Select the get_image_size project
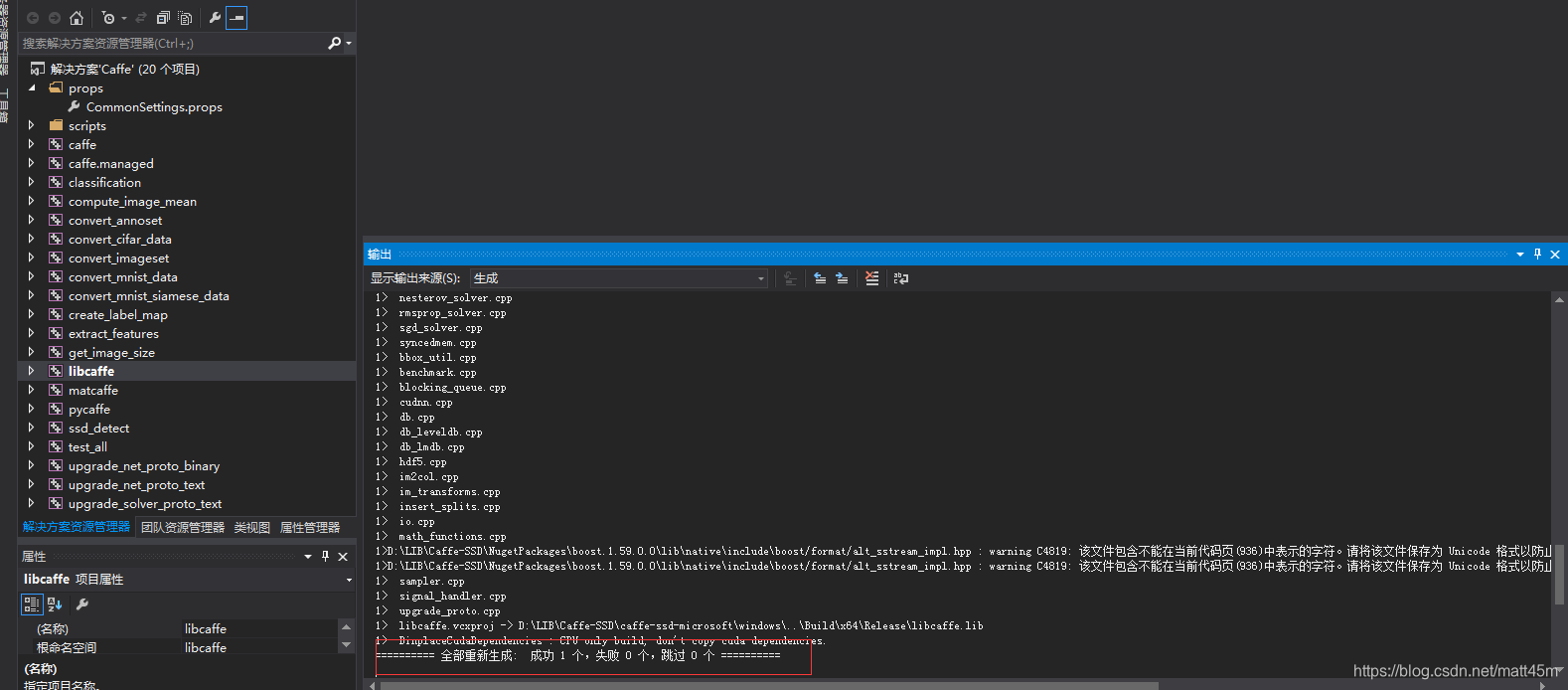This screenshot has width=1568, height=690. point(111,352)
